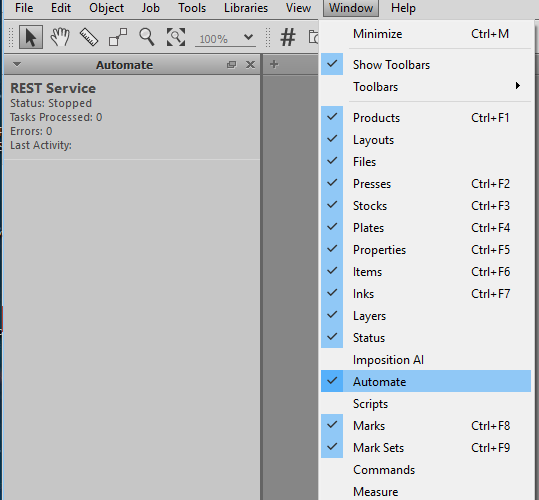Close the Automate panel
The height and width of the screenshot is (500, 539).
coord(250,65)
